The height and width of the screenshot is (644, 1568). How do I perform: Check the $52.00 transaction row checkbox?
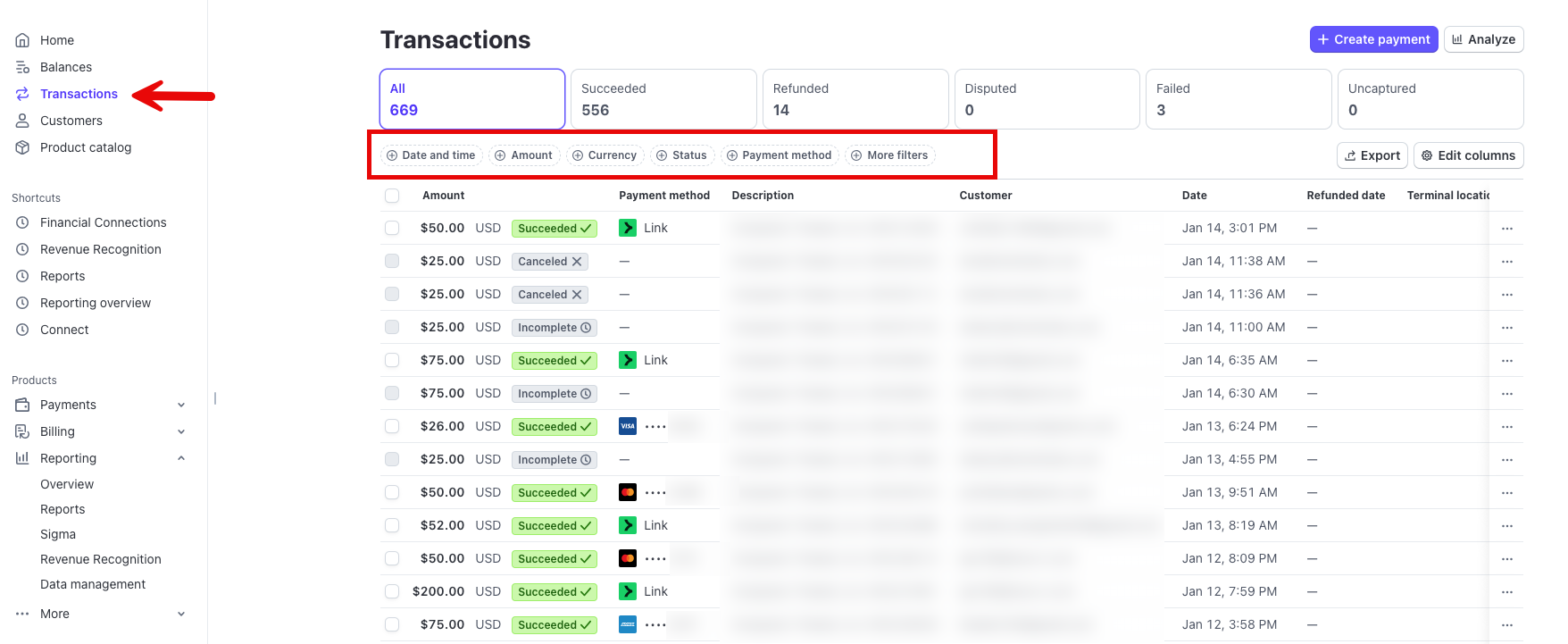pyautogui.click(x=392, y=525)
